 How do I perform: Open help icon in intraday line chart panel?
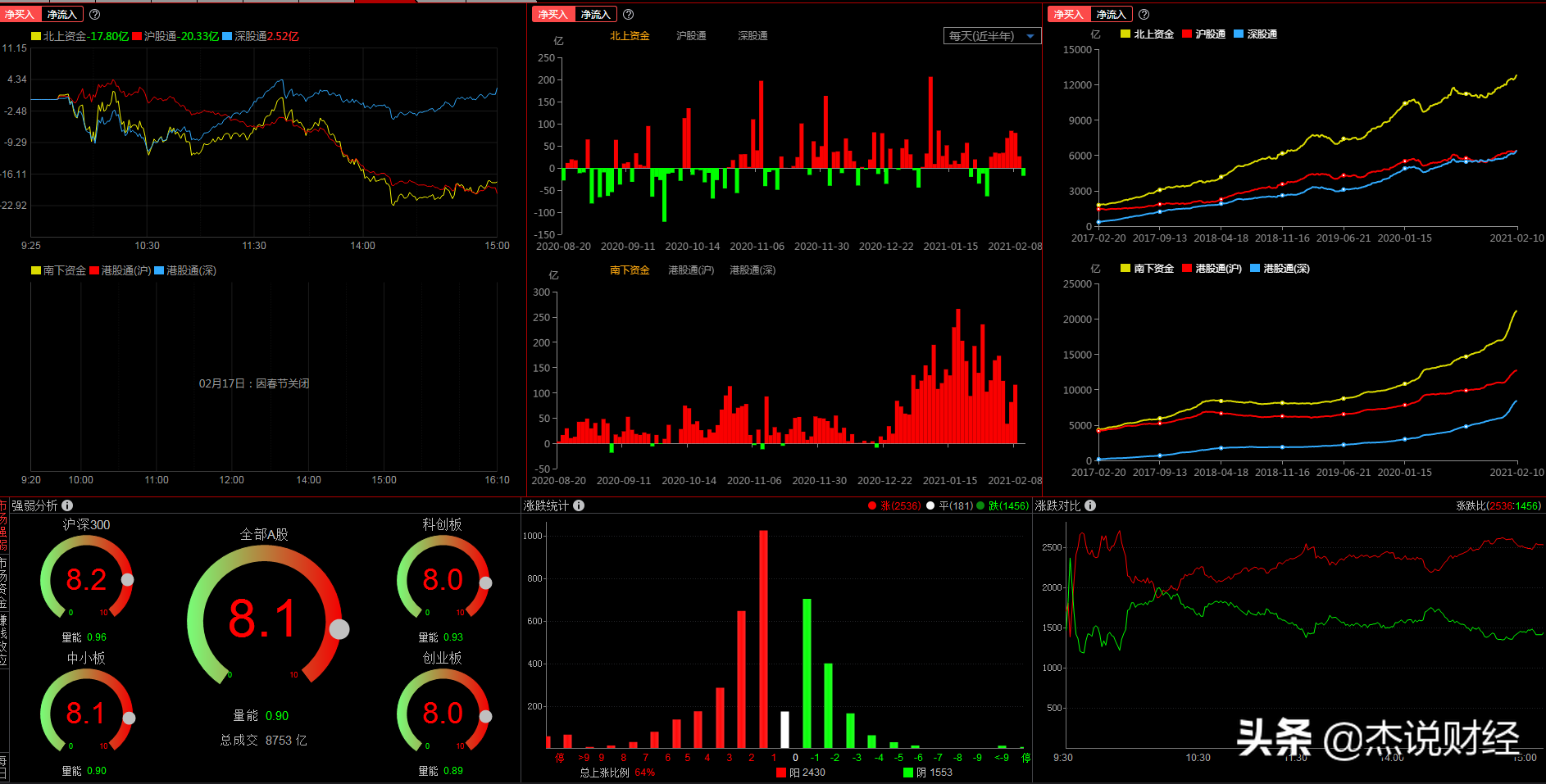tap(94, 15)
